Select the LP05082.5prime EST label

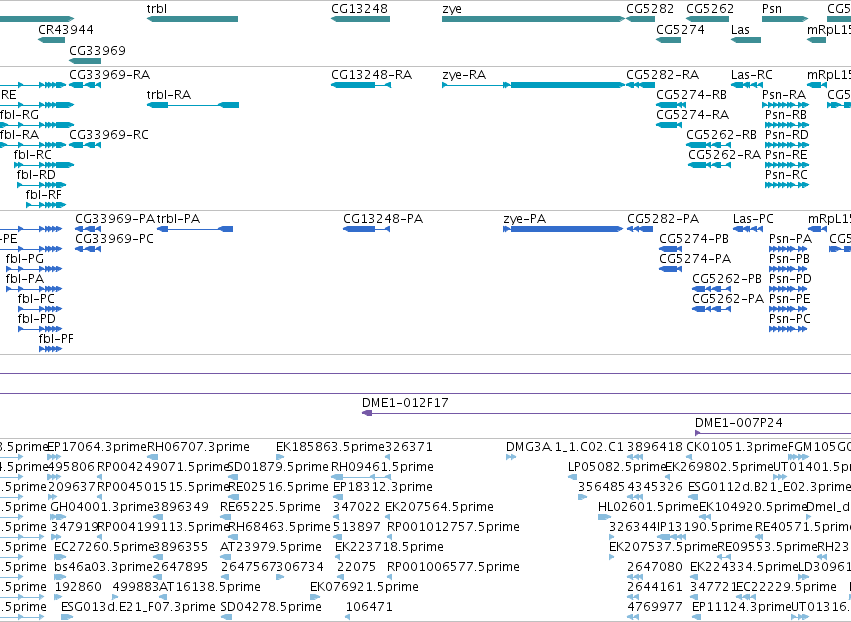(617, 467)
